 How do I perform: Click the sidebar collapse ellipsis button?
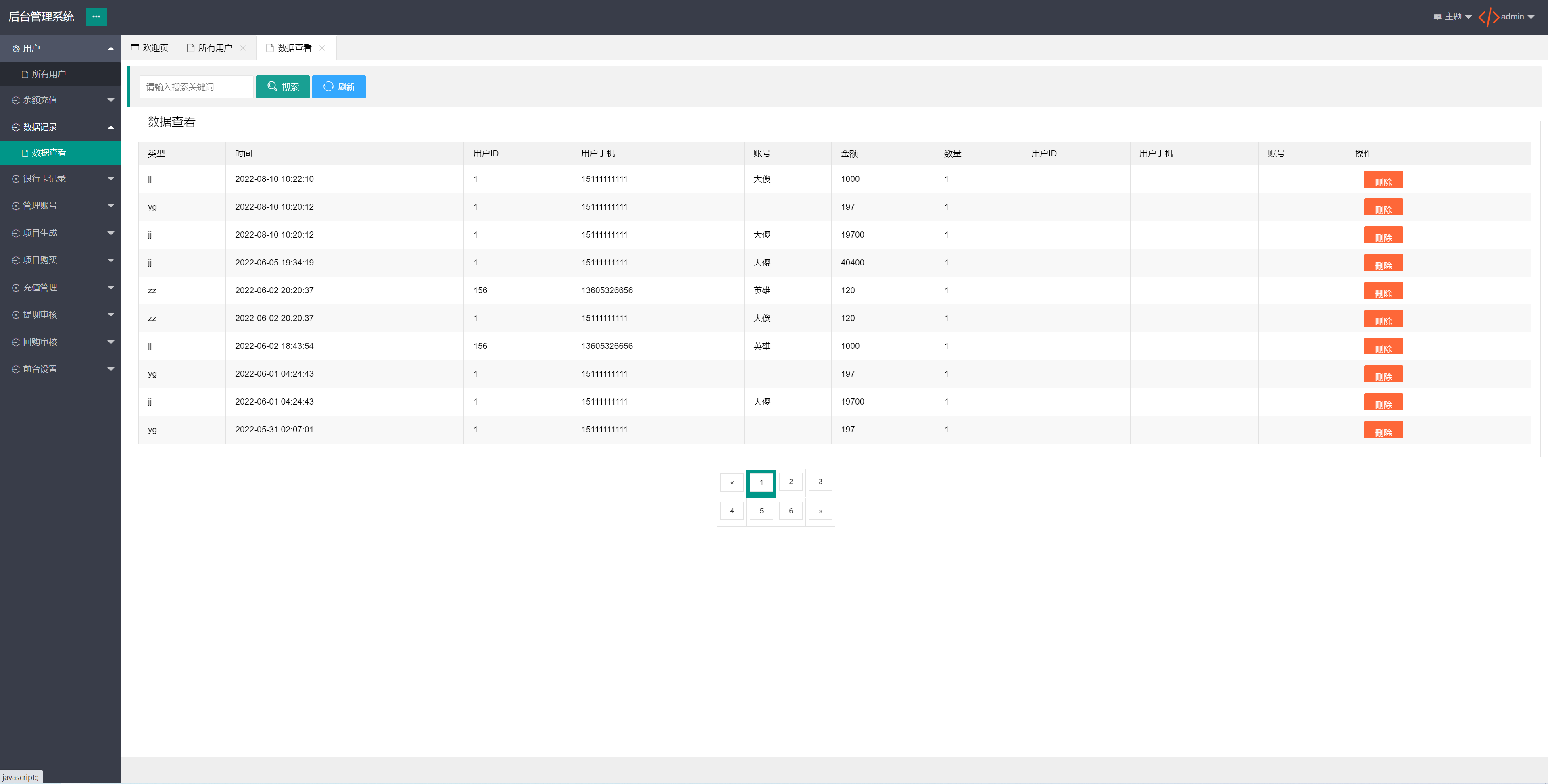click(96, 17)
